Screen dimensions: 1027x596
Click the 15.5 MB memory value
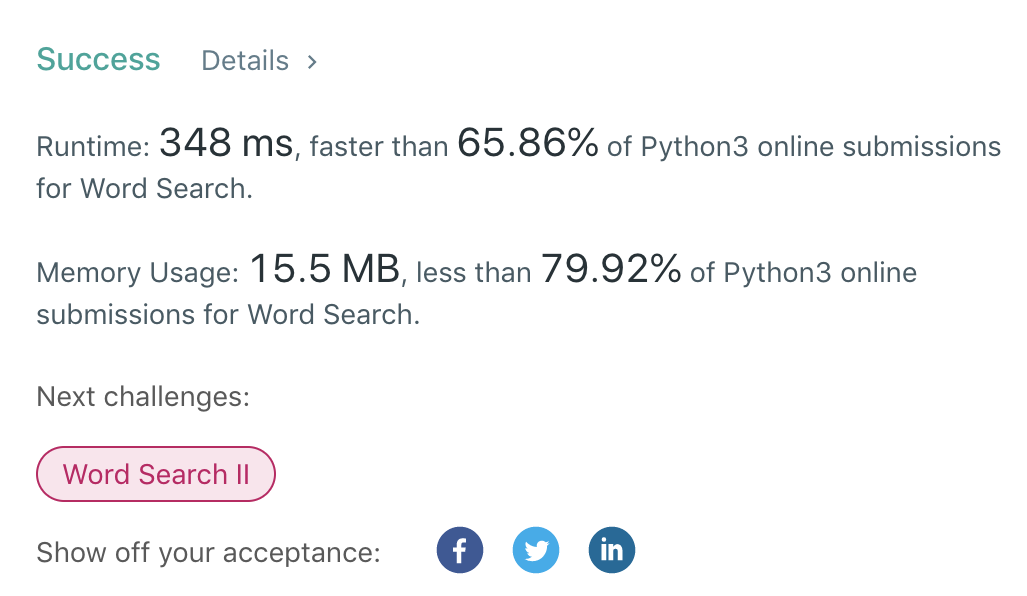coord(324,270)
